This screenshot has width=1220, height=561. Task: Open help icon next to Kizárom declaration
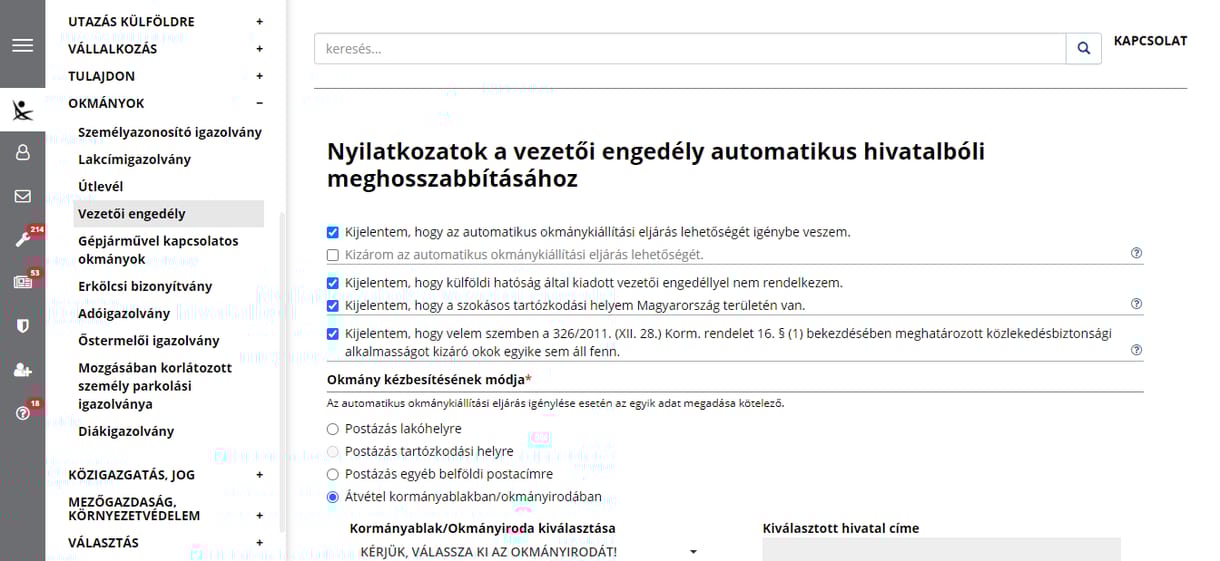pos(1136,253)
